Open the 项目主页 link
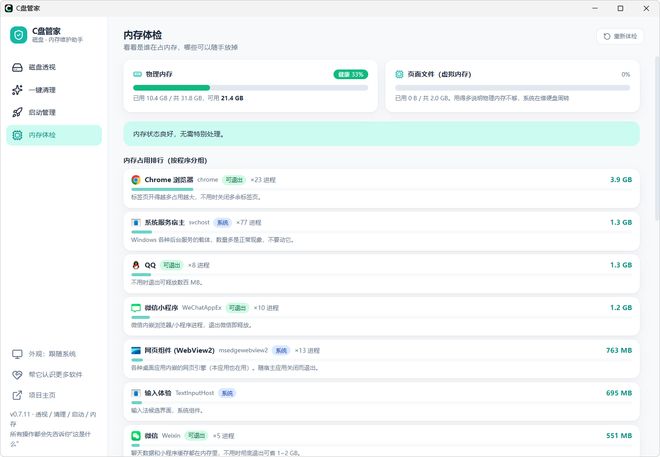660x457 pixels. [54, 395]
